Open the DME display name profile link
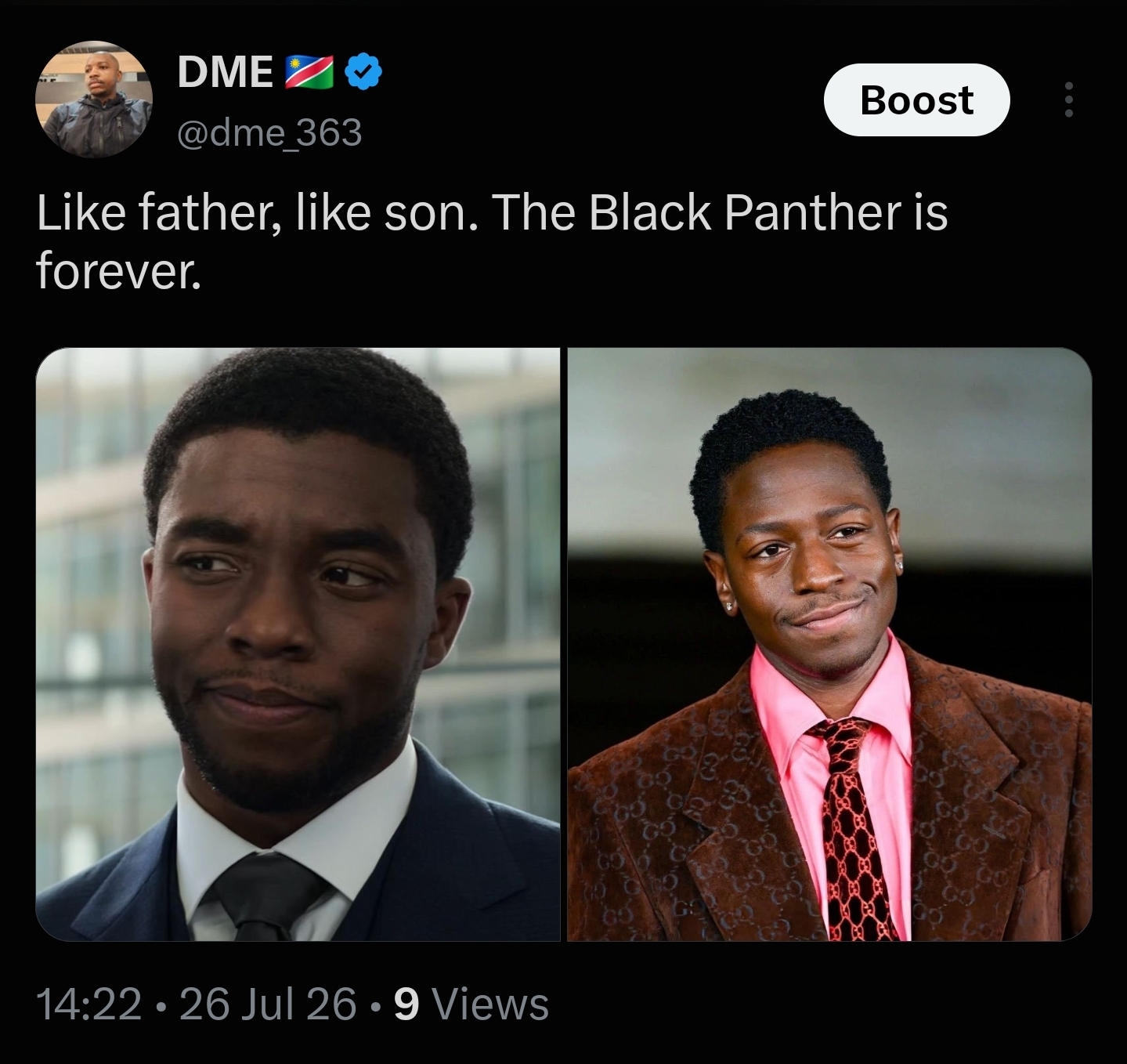The height and width of the screenshot is (1064, 1127). click(x=226, y=72)
